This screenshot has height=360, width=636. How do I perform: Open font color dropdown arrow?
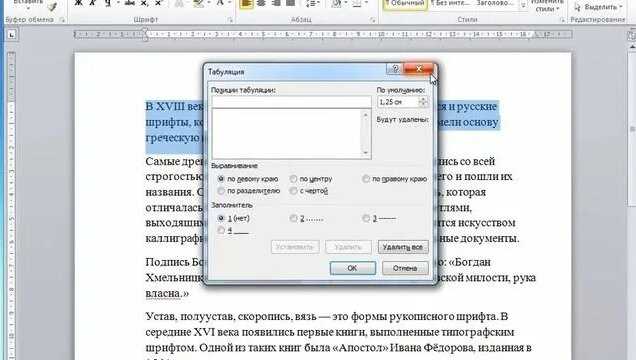(229, 3)
